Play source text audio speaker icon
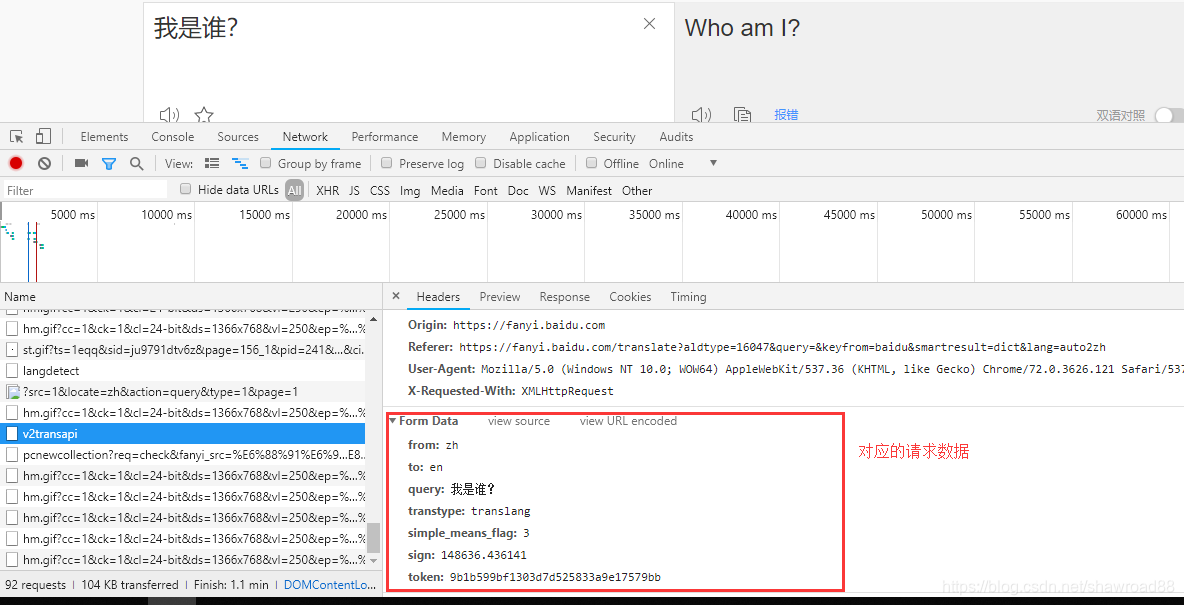1184x605 pixels. [169, 115]
